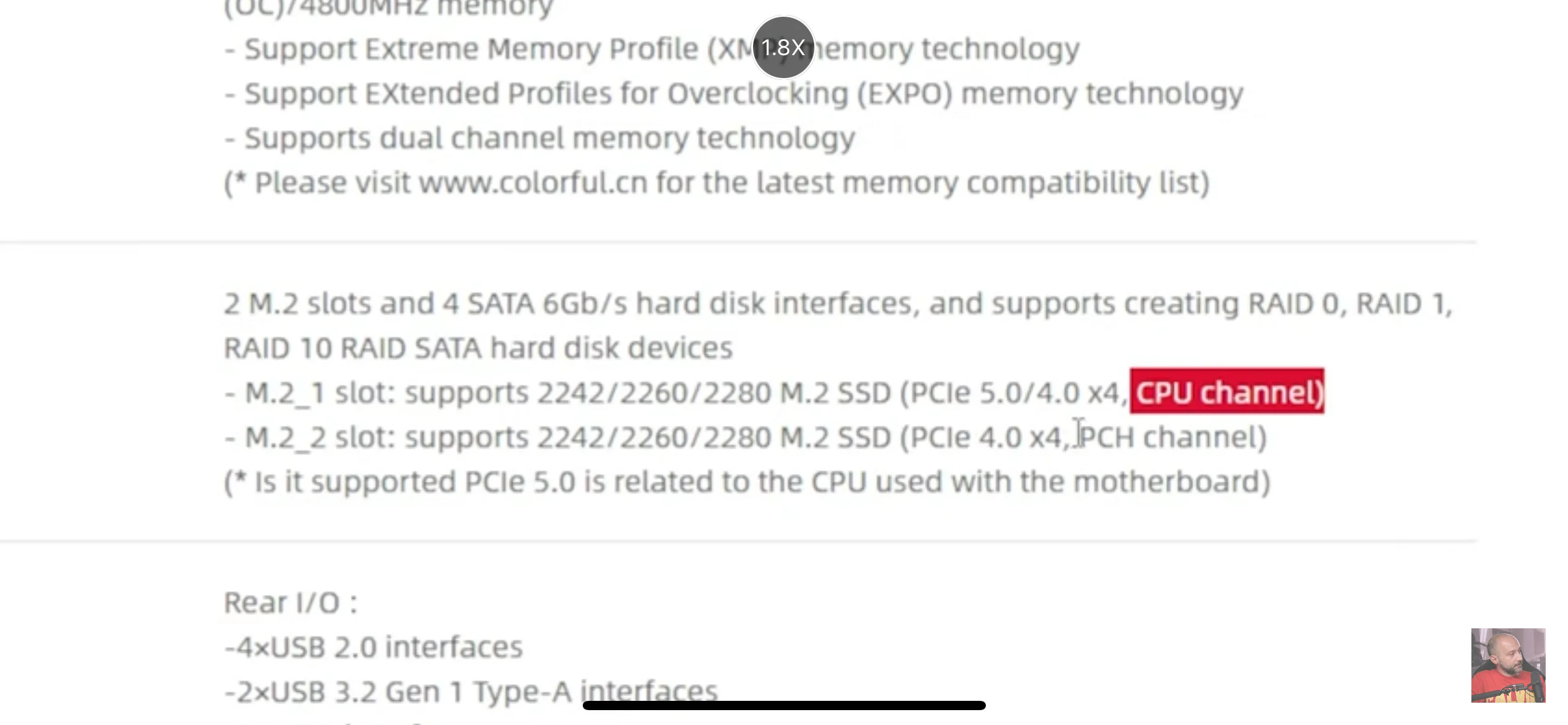Click the "Rear I/O :" heading
Viewport: 1568px width, 725px height.
click(x=290, y=602)
